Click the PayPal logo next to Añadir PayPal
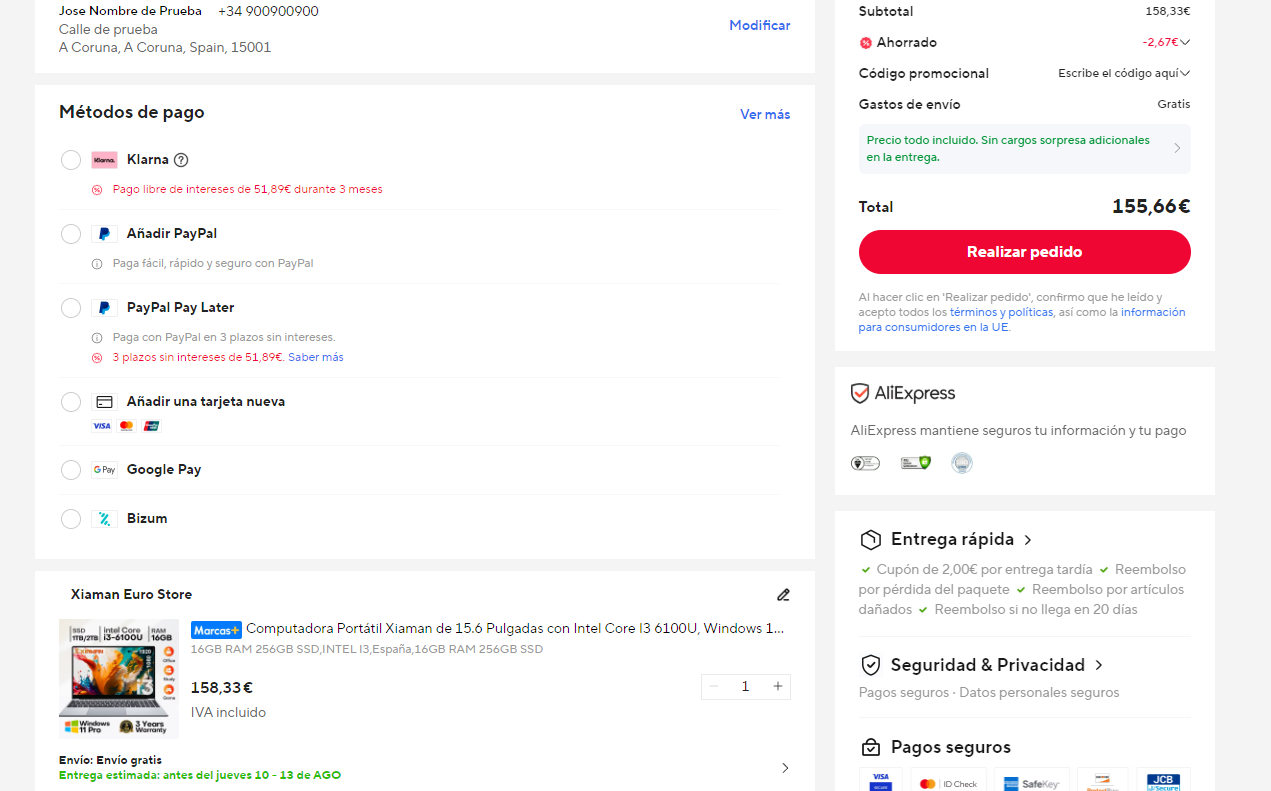 click(x=104, y=234)
